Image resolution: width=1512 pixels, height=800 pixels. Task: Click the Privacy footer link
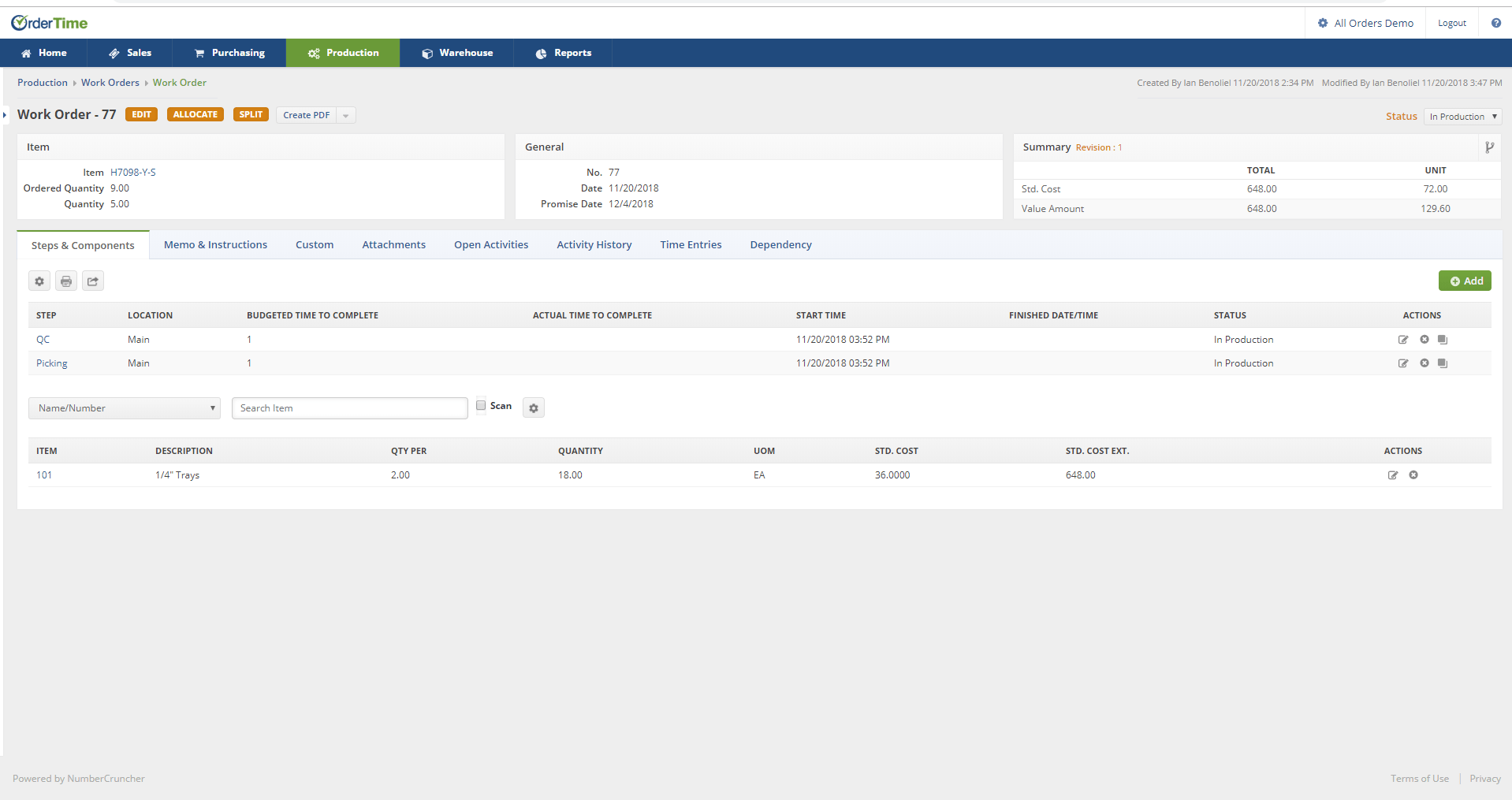(1484, 779)
